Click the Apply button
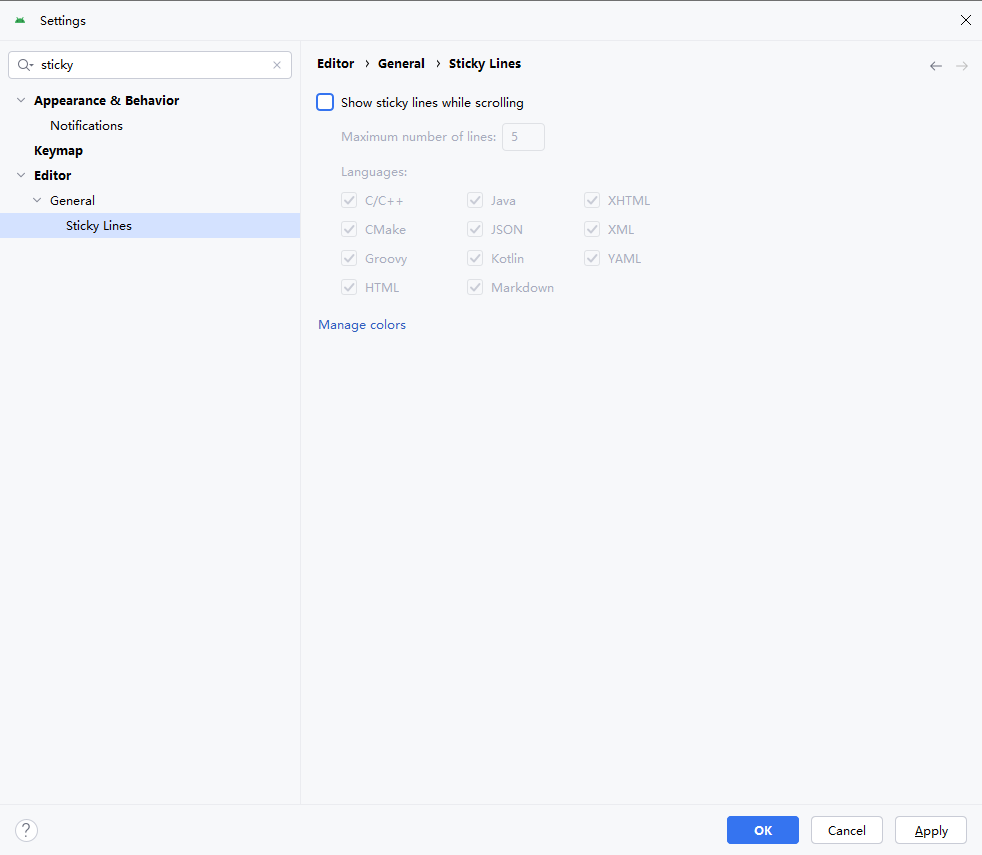Image resolution: width=982 pixels, height=855 pixels. [x=931, y=831]
